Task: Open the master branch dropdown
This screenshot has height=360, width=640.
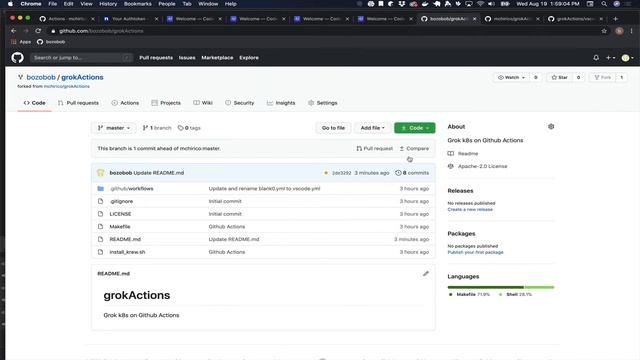Action: [114, 128]
